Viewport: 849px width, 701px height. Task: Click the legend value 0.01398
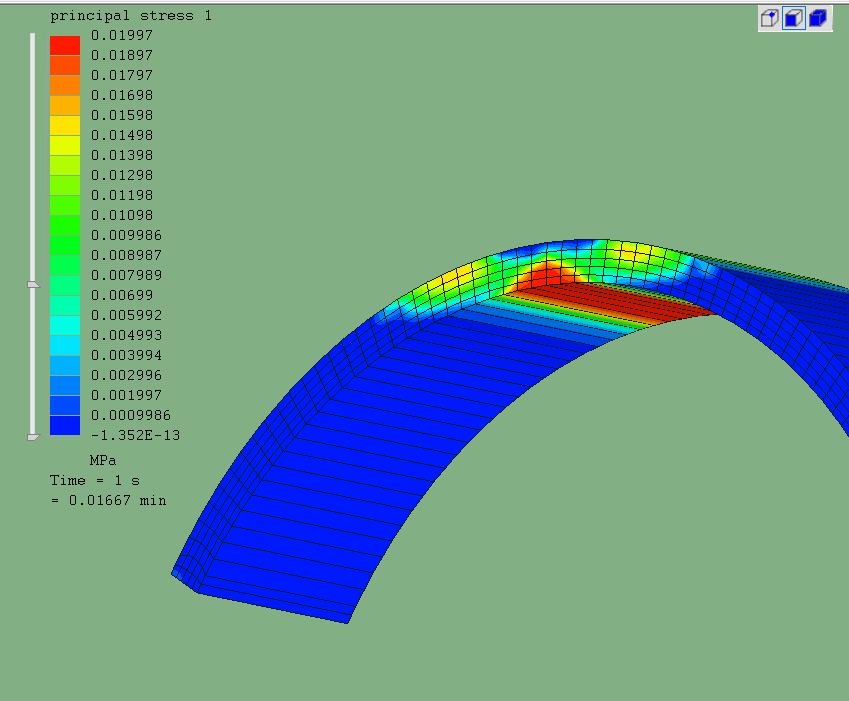coord(122,155)
